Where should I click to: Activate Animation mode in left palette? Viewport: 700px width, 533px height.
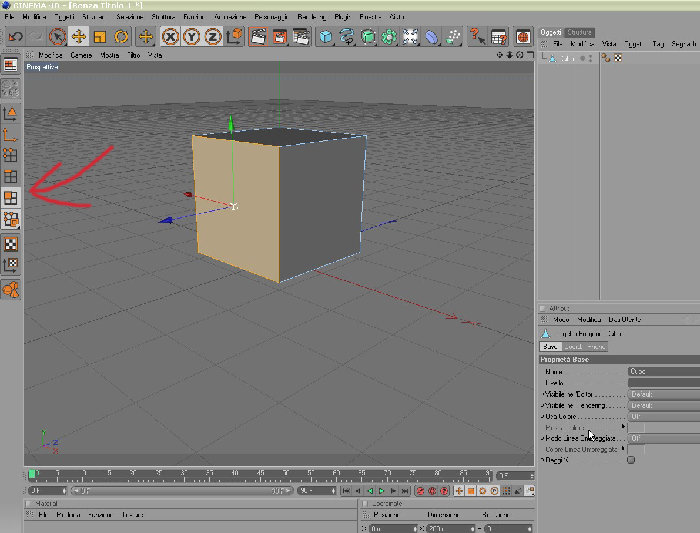click(x=11, y=290)
